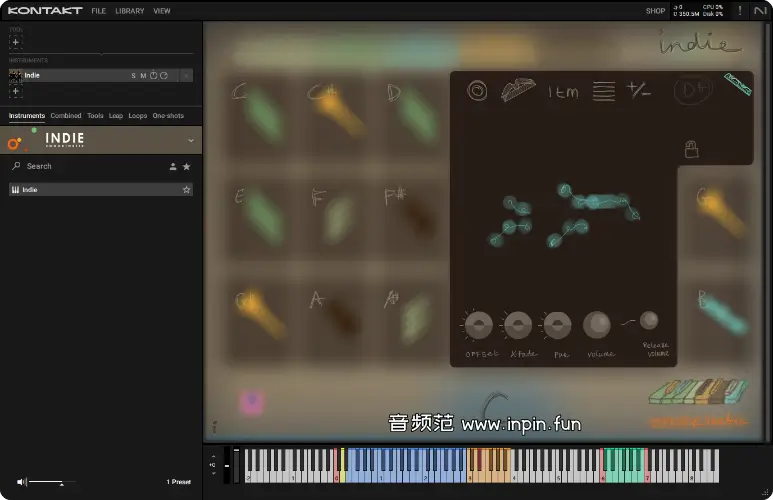The width and height of the screenshot is (773, 500).
Task: Click the circled D# note indicator
Action: point(692,91)
